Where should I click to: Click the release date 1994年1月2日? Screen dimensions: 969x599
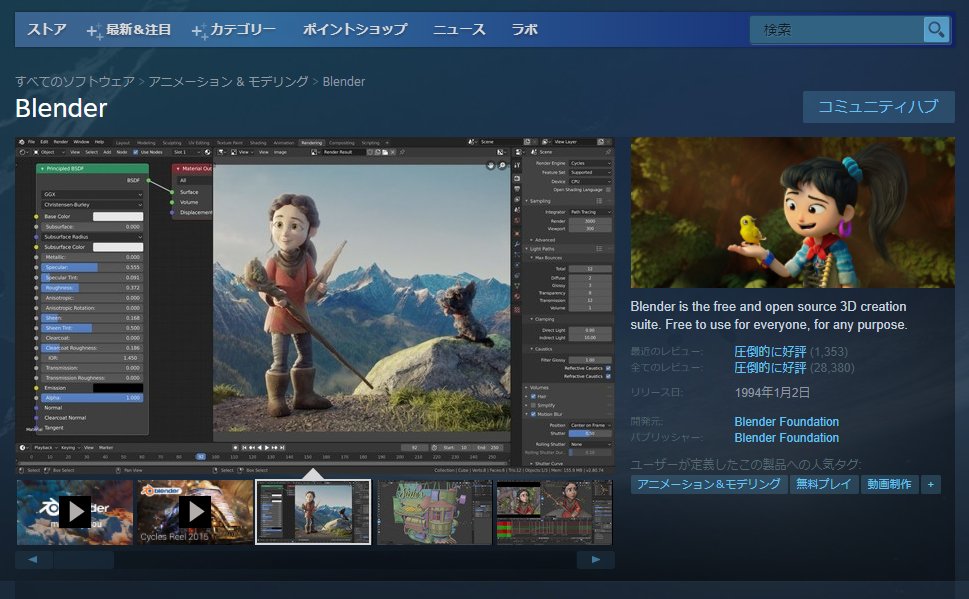pos(772,393)
